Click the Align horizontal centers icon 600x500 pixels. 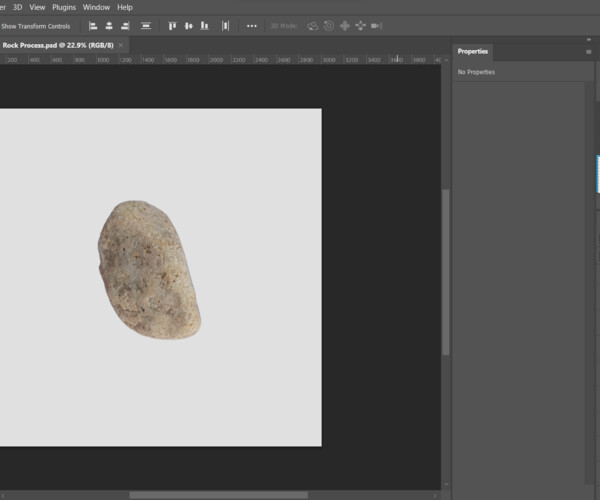[109, 26]
